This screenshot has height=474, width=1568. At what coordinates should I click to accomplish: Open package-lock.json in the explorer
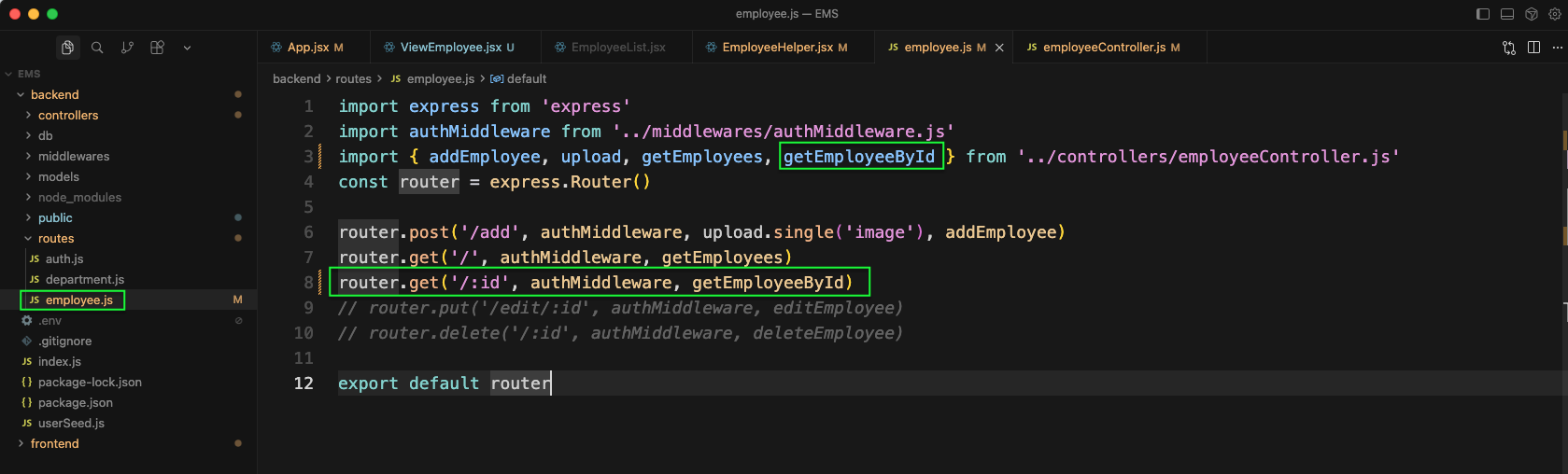click(x=90, y=383)
